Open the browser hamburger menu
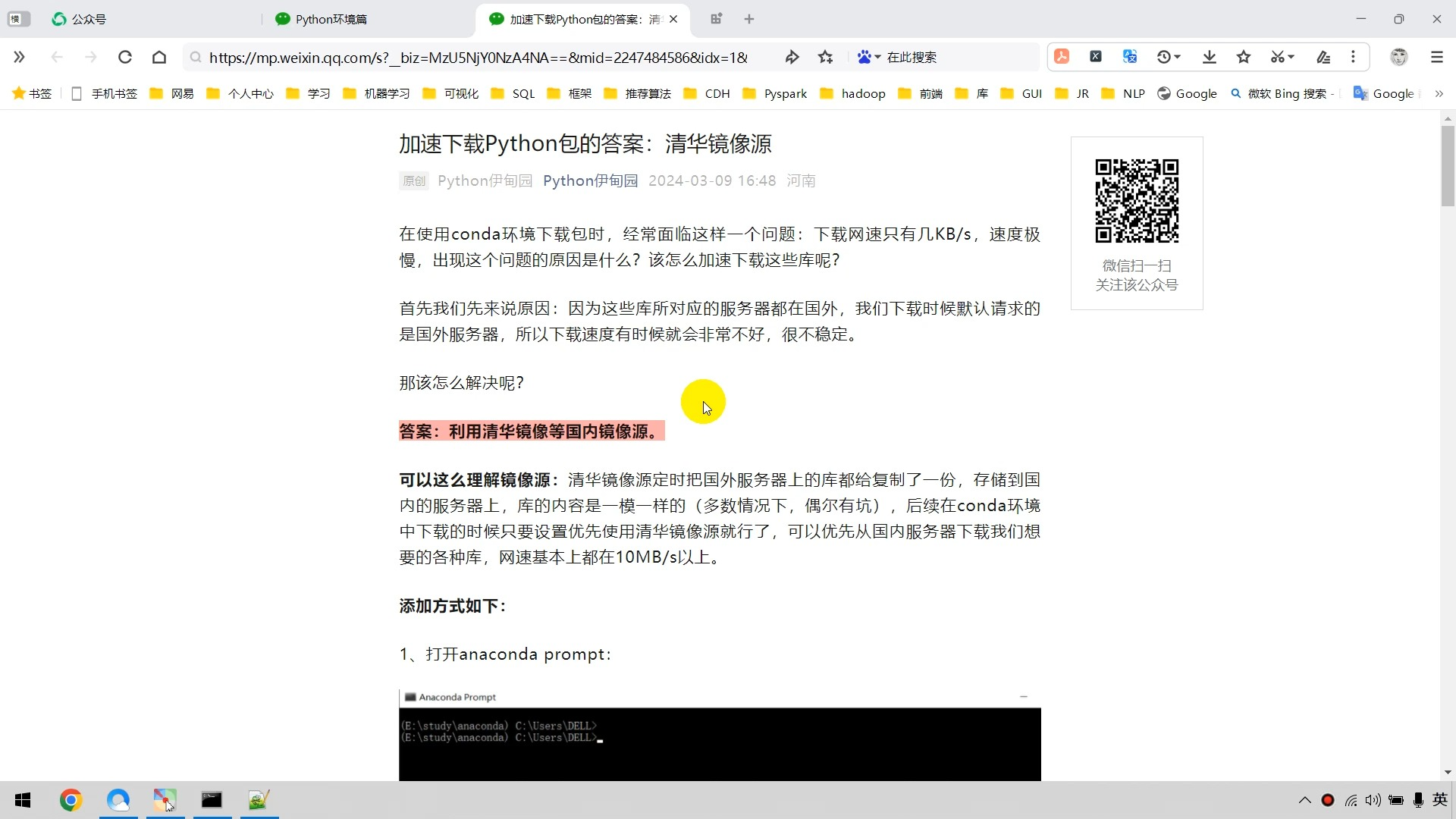This screenshot has width=1456, height=819. [1437, 57]
